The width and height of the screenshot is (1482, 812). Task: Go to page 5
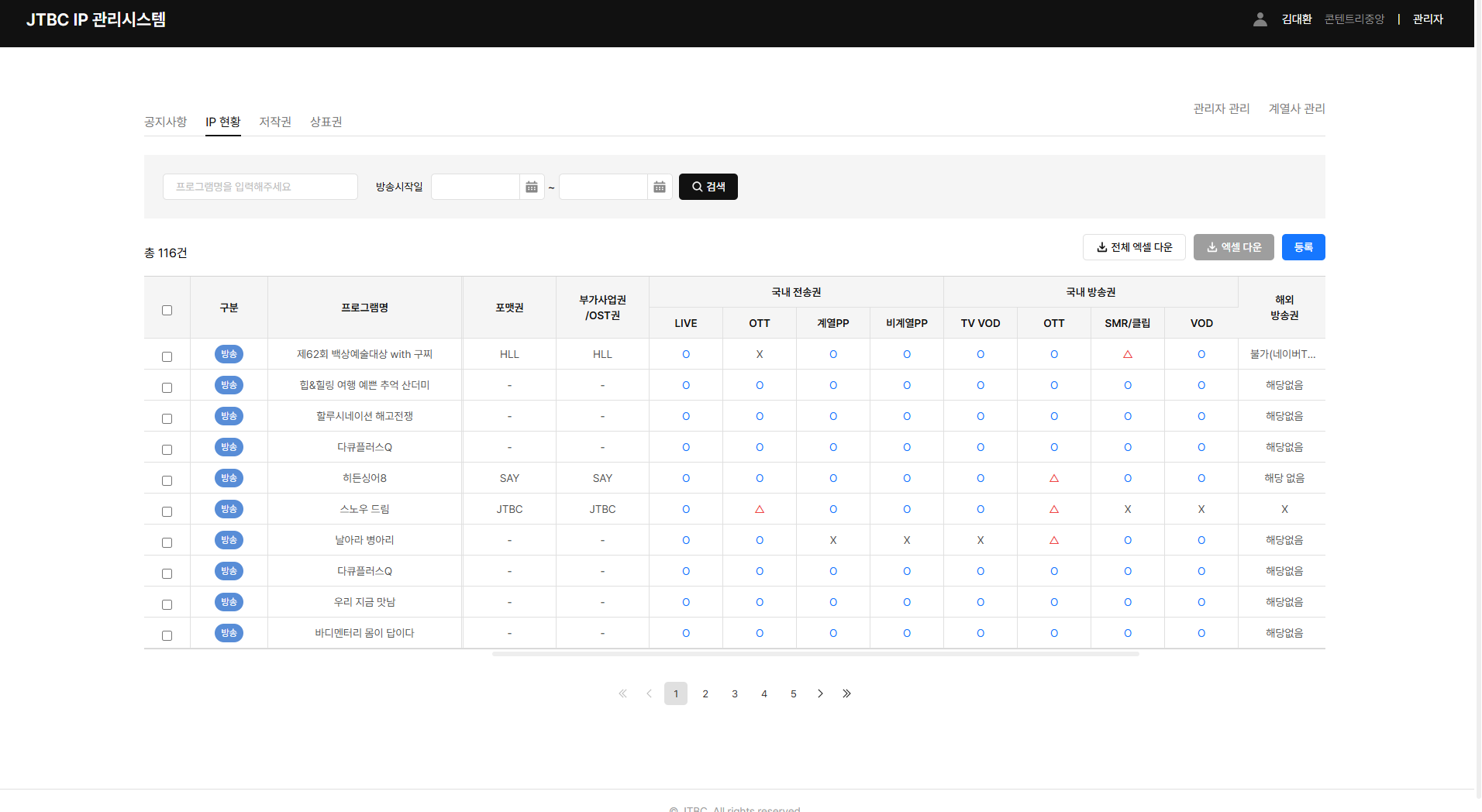click(794, 693)
